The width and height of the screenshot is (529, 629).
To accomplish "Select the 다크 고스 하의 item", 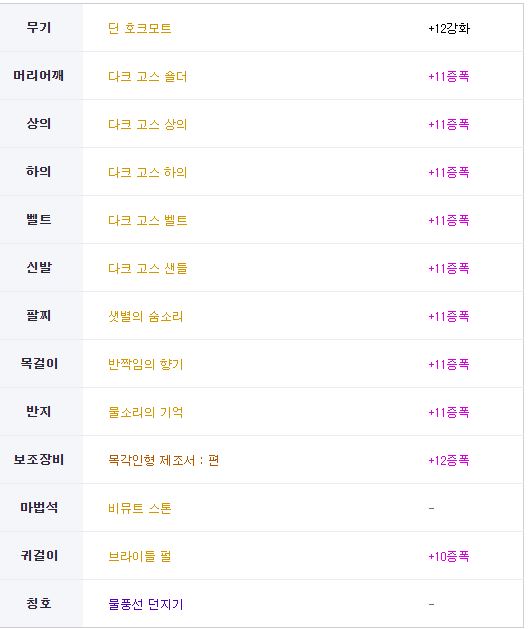I will tap(148, 172).
